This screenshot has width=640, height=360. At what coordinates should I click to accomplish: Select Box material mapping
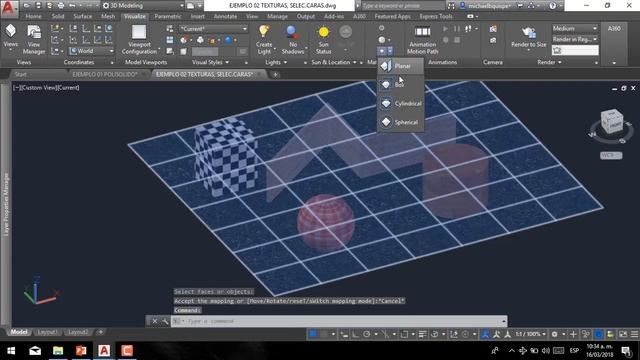tap(400, 84)
